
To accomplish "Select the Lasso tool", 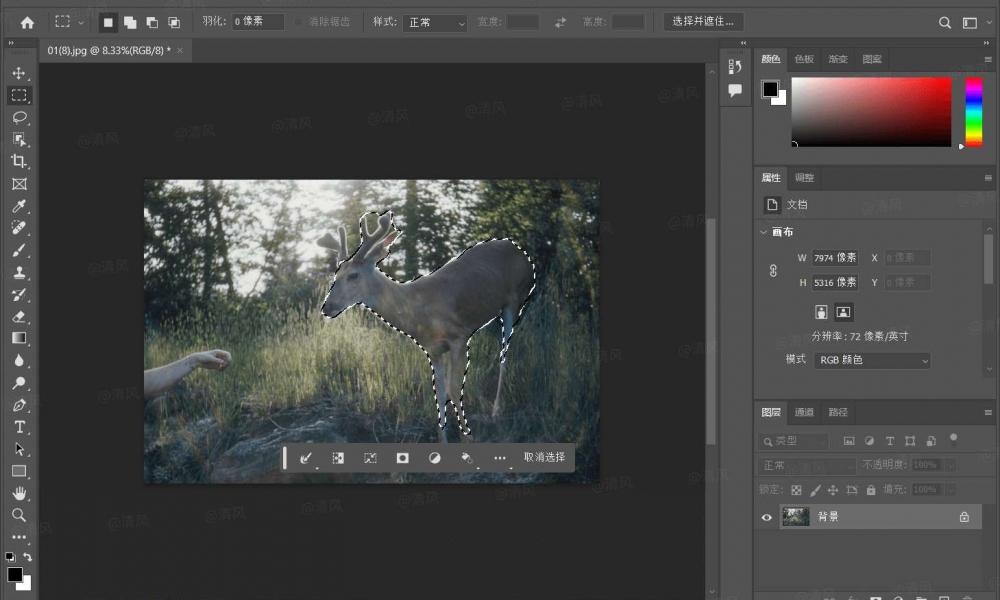I will point(19,117).
